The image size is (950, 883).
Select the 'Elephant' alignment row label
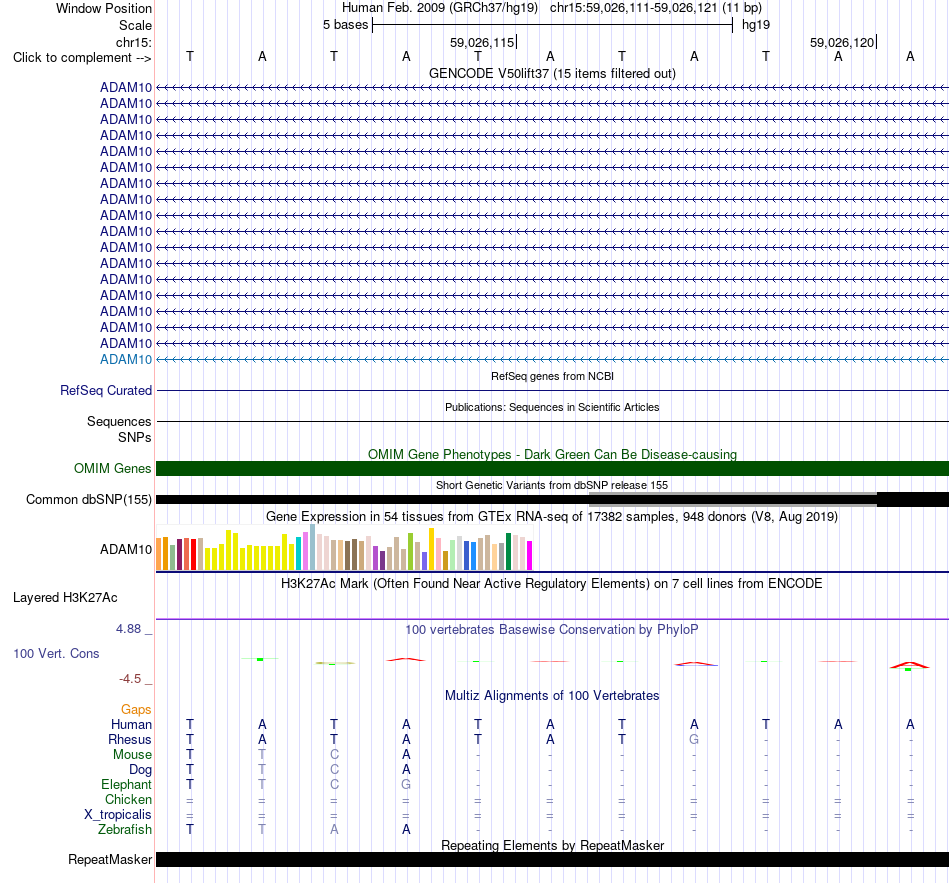pos(127,784)
